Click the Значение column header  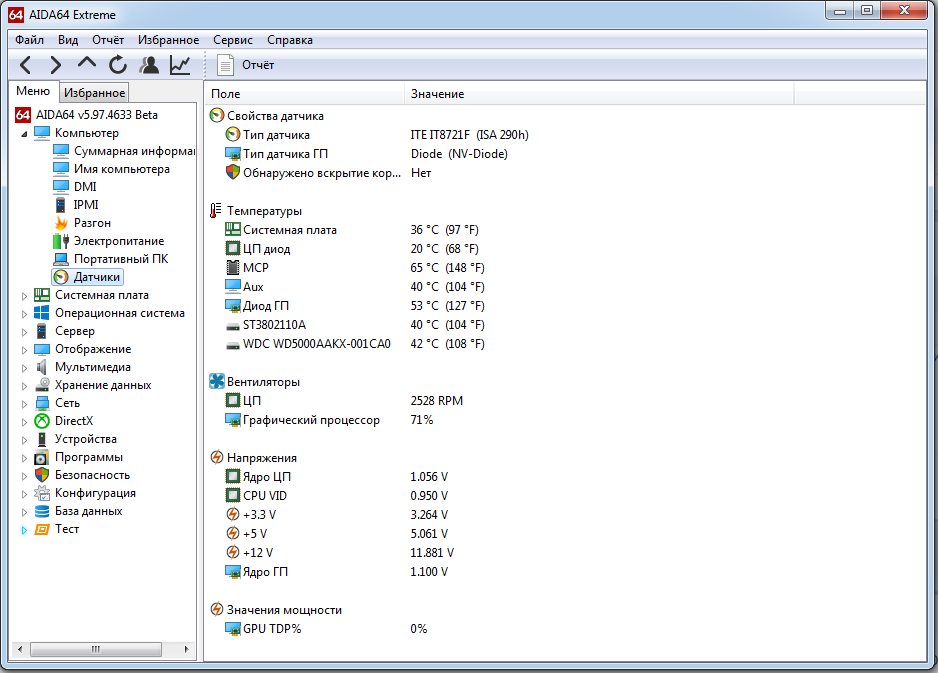437,94
